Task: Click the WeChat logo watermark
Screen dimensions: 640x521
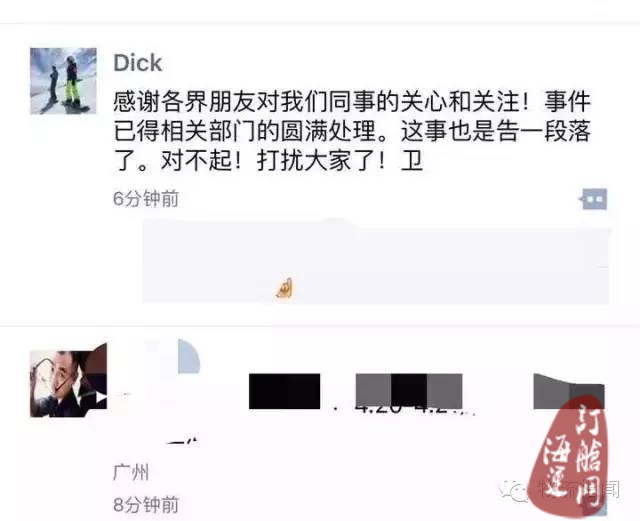Action: point(516,490)
